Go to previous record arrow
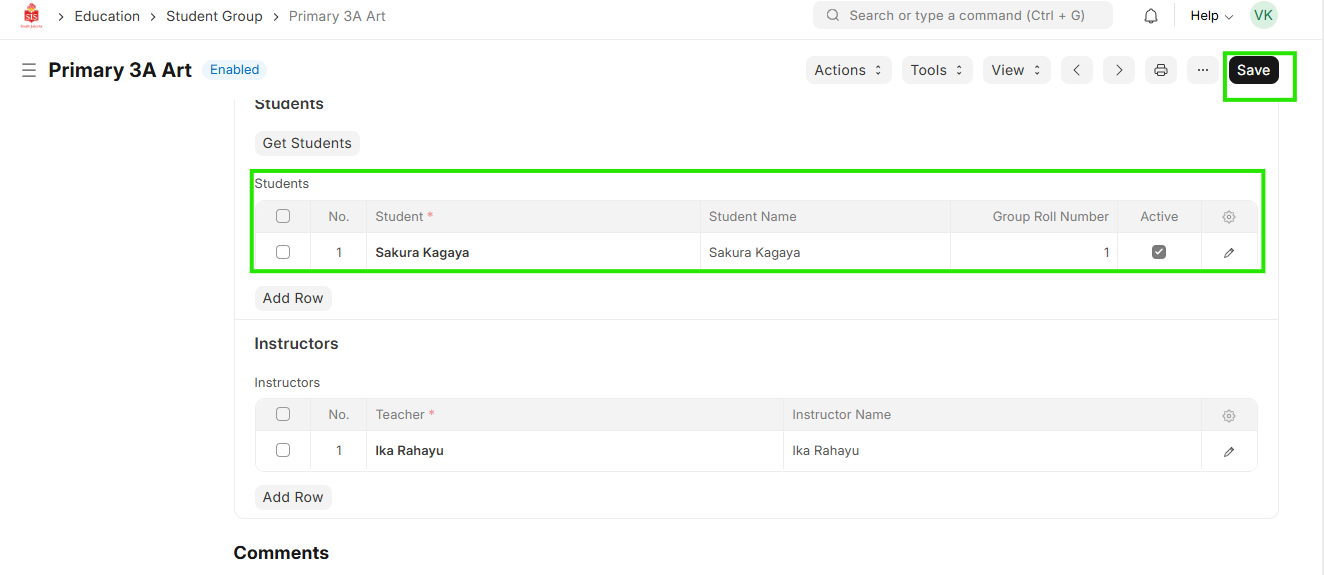Image resolution: width=1324 pixels, height=575 pixels. (x=1076, y=70)
